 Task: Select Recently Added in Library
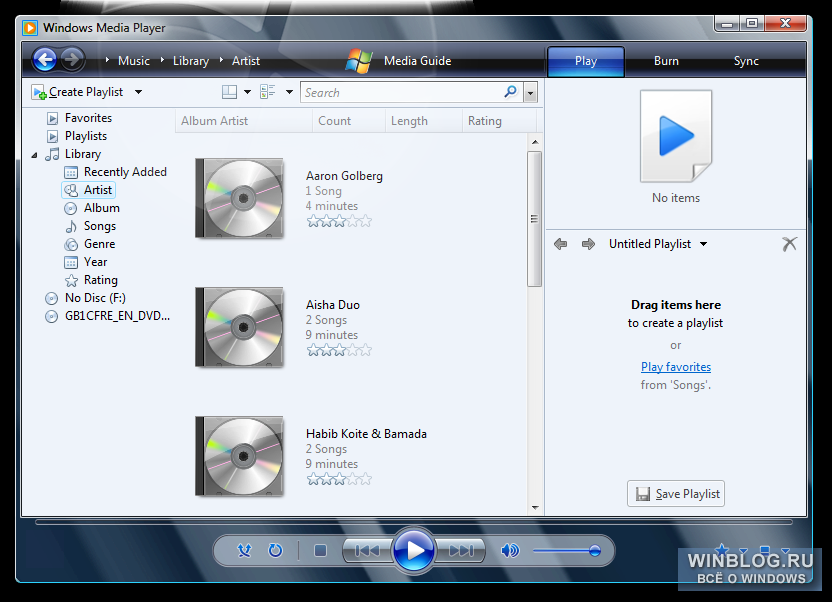125,172
